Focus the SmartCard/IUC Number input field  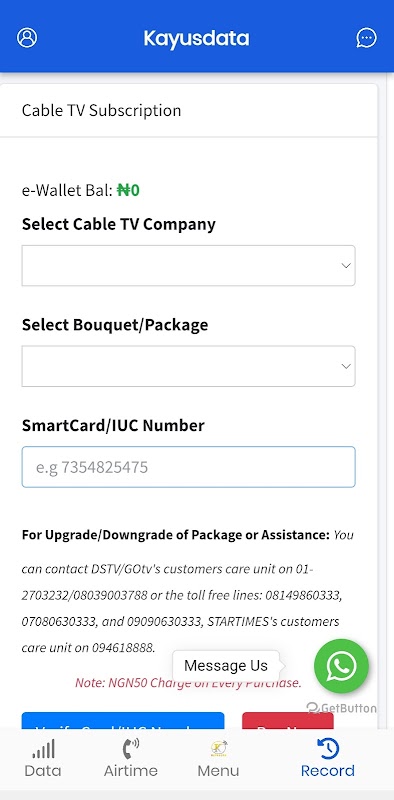[x=188, y=467]
